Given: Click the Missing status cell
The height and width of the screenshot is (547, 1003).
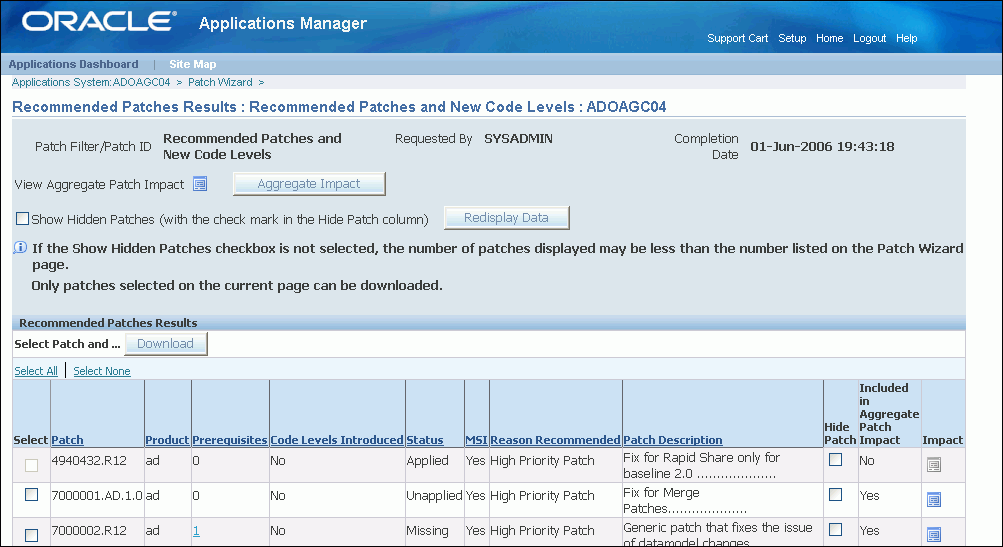Looking at the screenshot, I should click(x=427, y=531).
